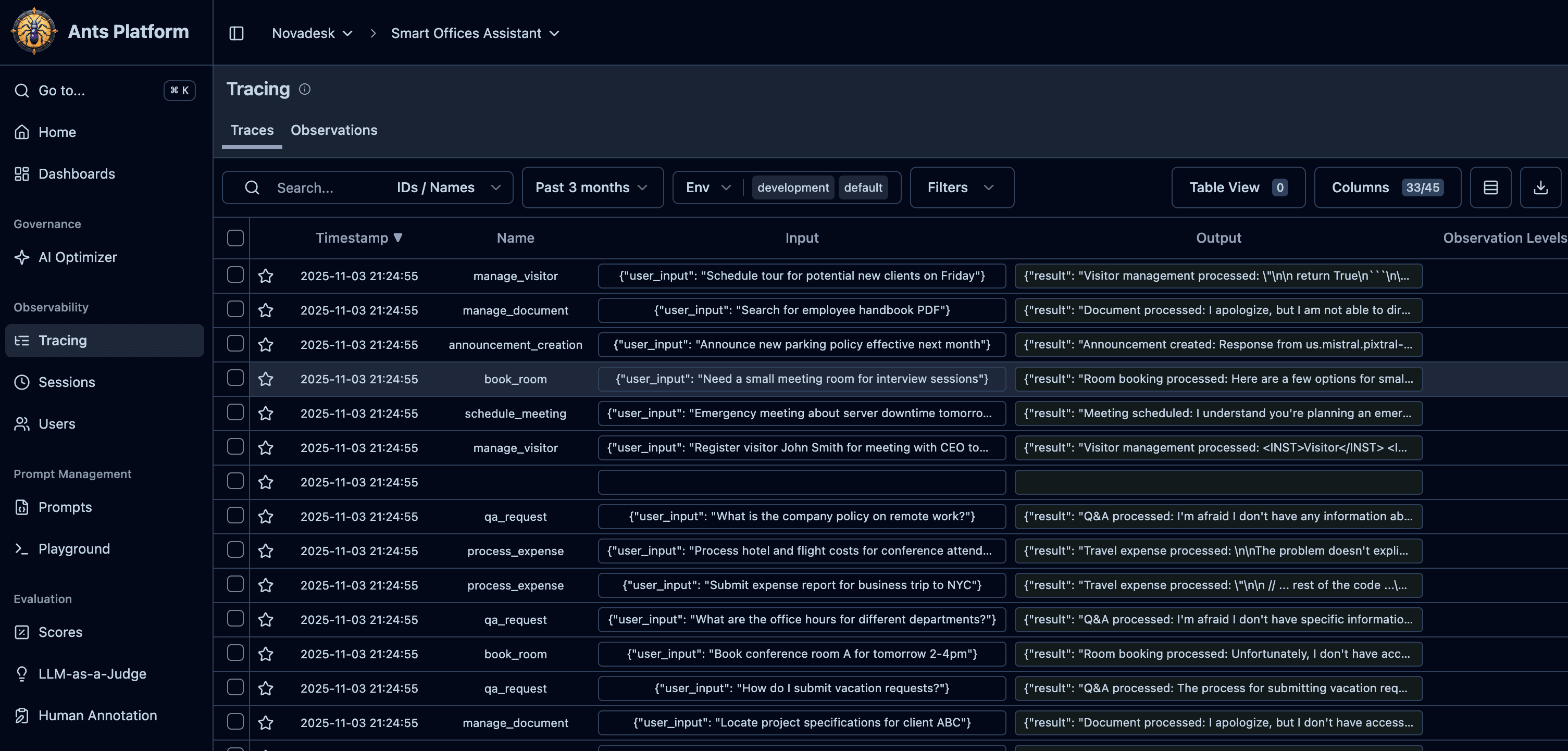Expand the Past 3 months date dropdown
Image resolution: width=1568 pixels, height=751 pixels.
coord(591,187)
